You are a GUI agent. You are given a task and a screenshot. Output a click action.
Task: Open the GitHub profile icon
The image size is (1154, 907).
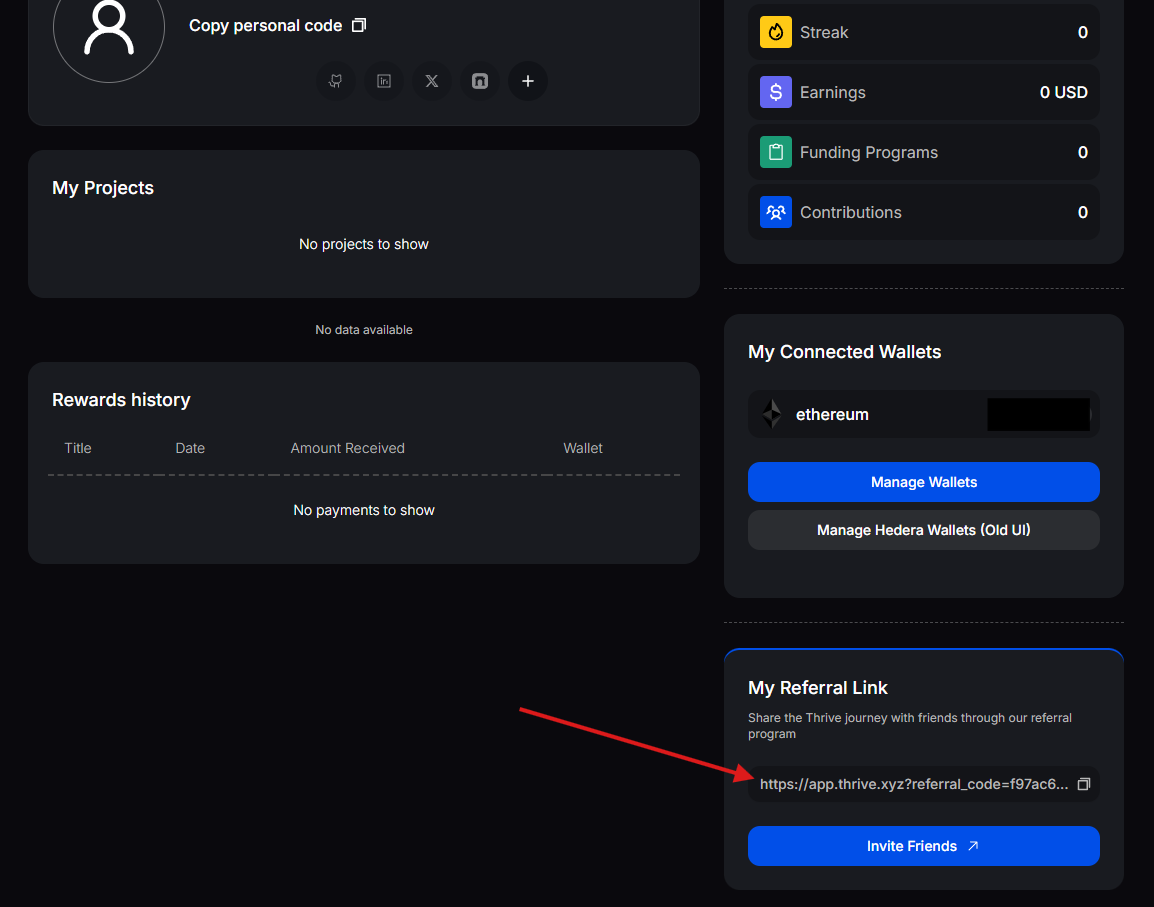pyautogui.click(x=336, y=81)
